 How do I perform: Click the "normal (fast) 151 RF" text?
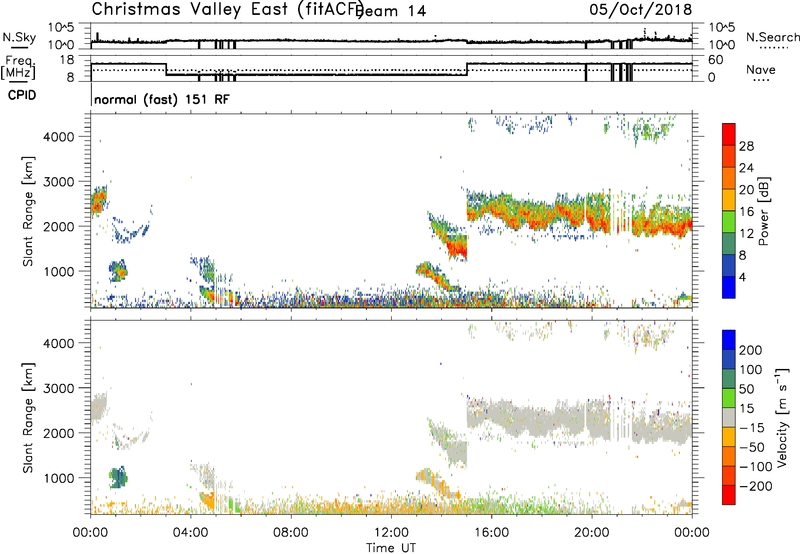pyautogui.click(x=162, y=99)
